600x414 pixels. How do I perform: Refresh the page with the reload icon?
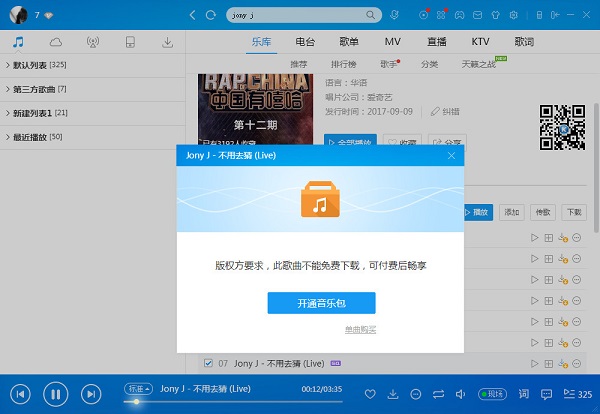click(x=210, y=15)
